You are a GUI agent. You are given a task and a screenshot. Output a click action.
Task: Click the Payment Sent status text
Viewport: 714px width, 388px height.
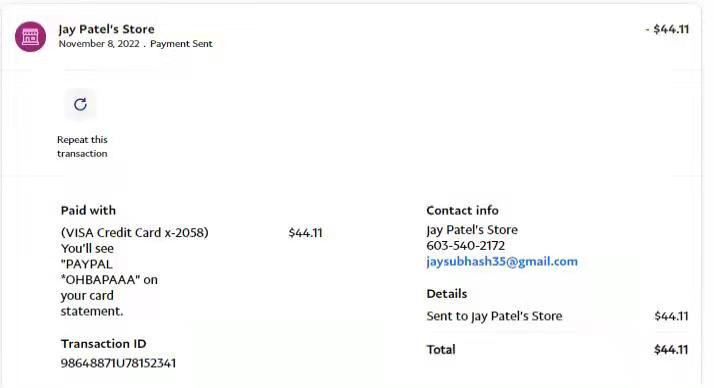[x=181, y=44]
